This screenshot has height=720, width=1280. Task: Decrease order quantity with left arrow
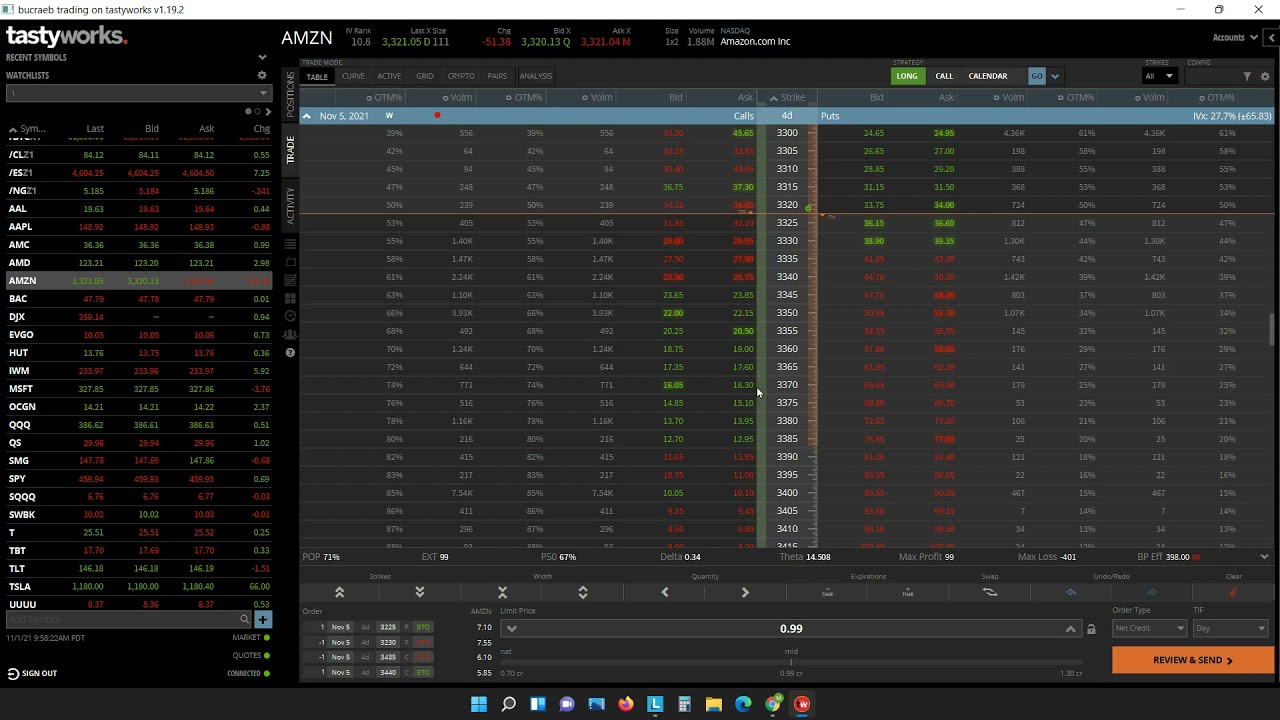[x=665, y=593]
